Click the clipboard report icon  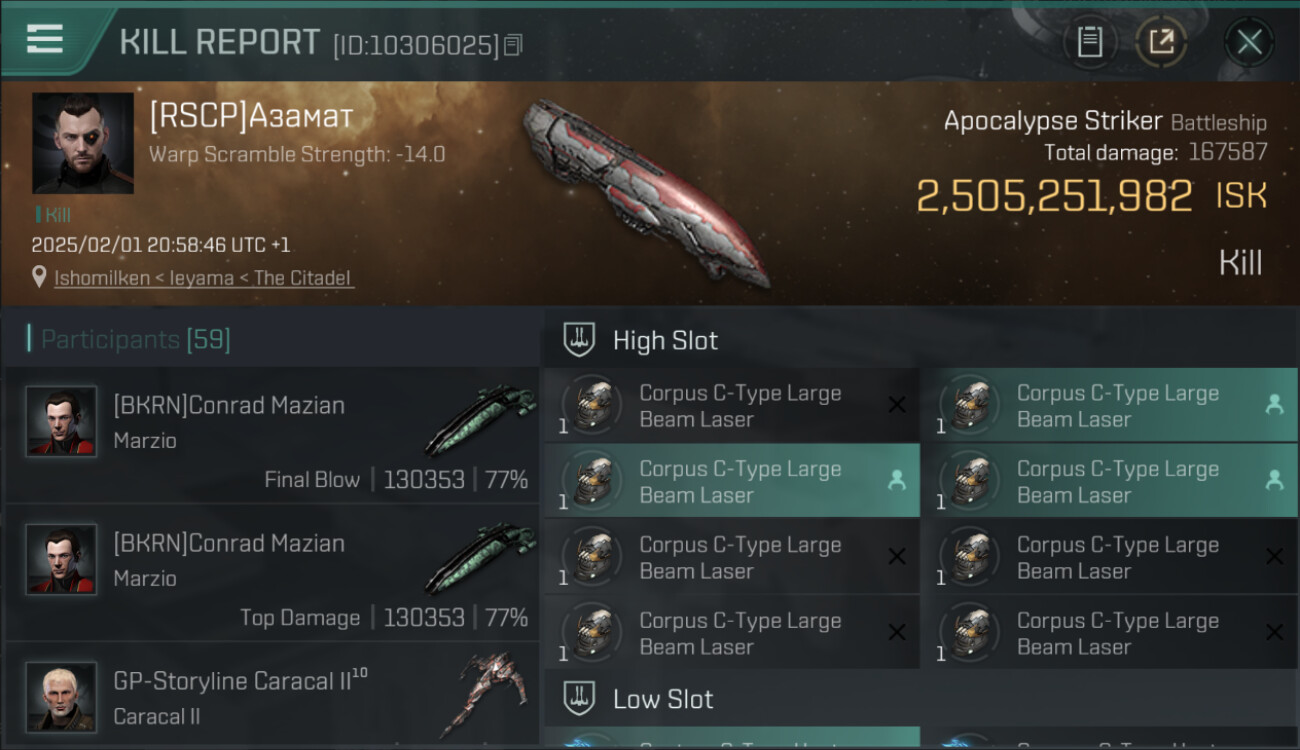[1089, 42]
